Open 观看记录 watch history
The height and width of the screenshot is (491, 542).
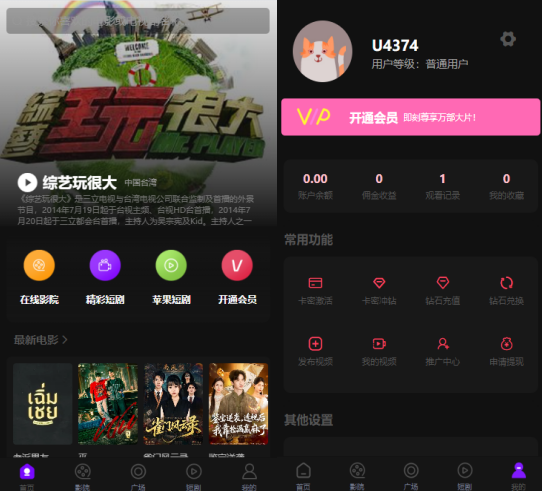tap(443, 186)
